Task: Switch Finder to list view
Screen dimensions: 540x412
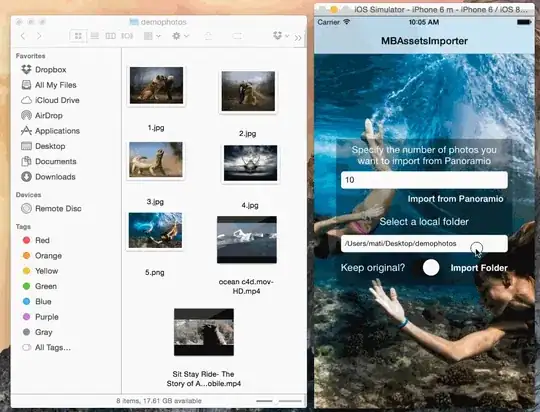Action: click(94, 36)
